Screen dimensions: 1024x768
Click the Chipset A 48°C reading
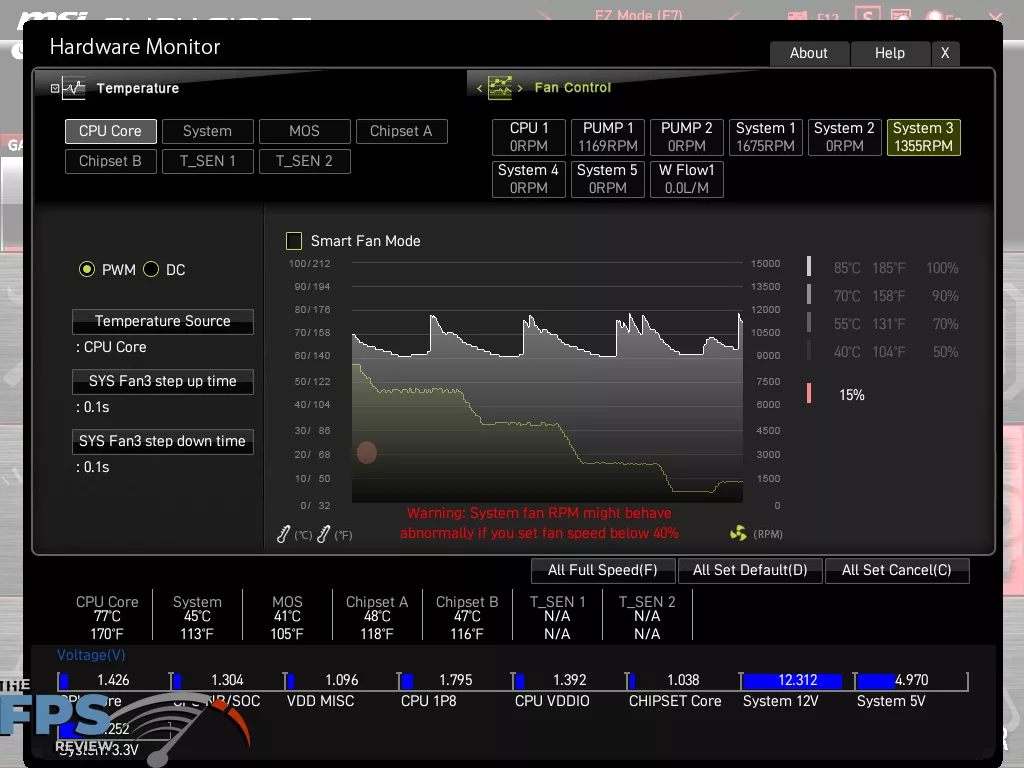377,617
